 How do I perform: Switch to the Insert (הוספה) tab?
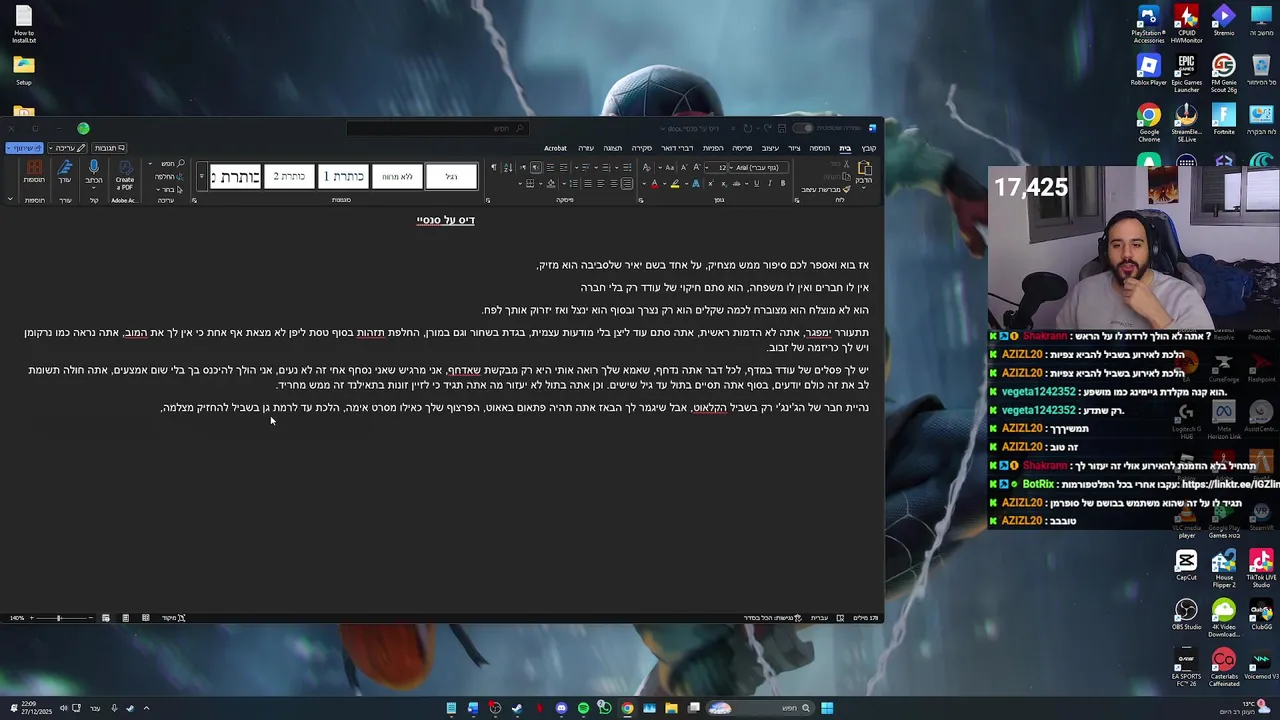pos(819,148)
